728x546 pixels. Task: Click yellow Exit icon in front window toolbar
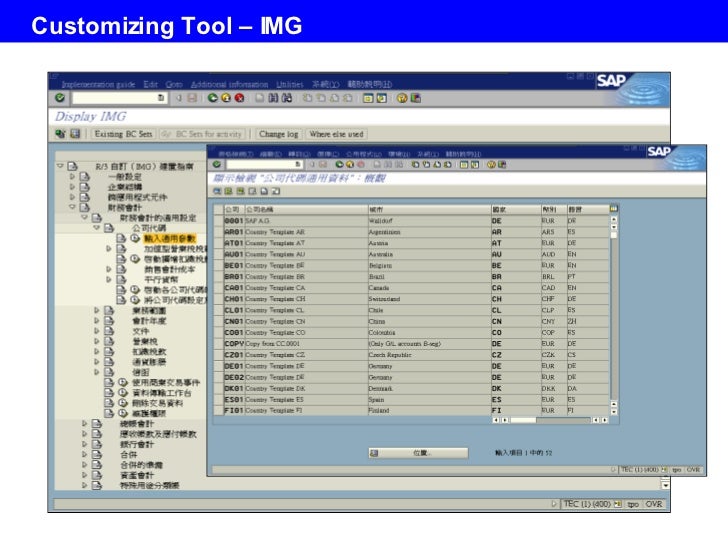(x=350, y=164)
